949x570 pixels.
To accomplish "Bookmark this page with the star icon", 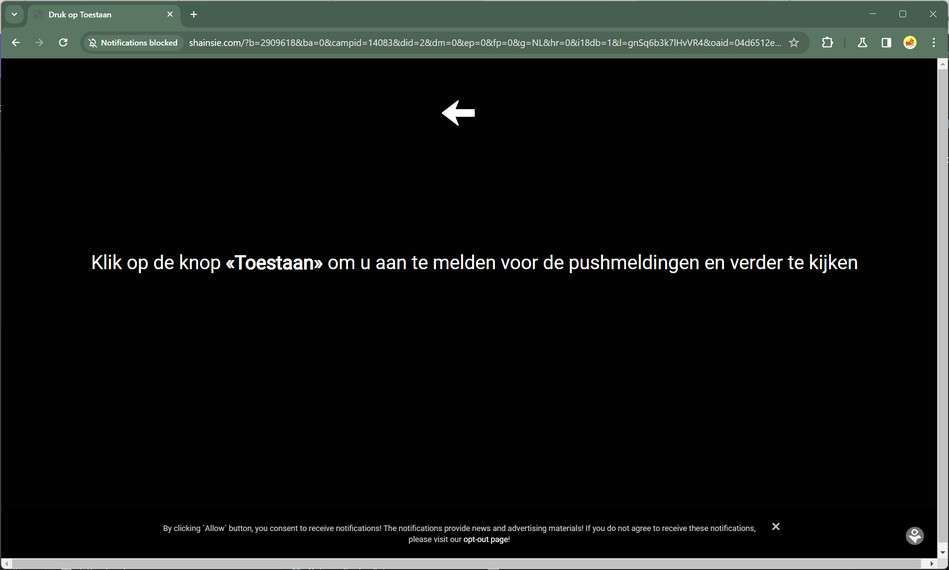I will click(794, 42).
